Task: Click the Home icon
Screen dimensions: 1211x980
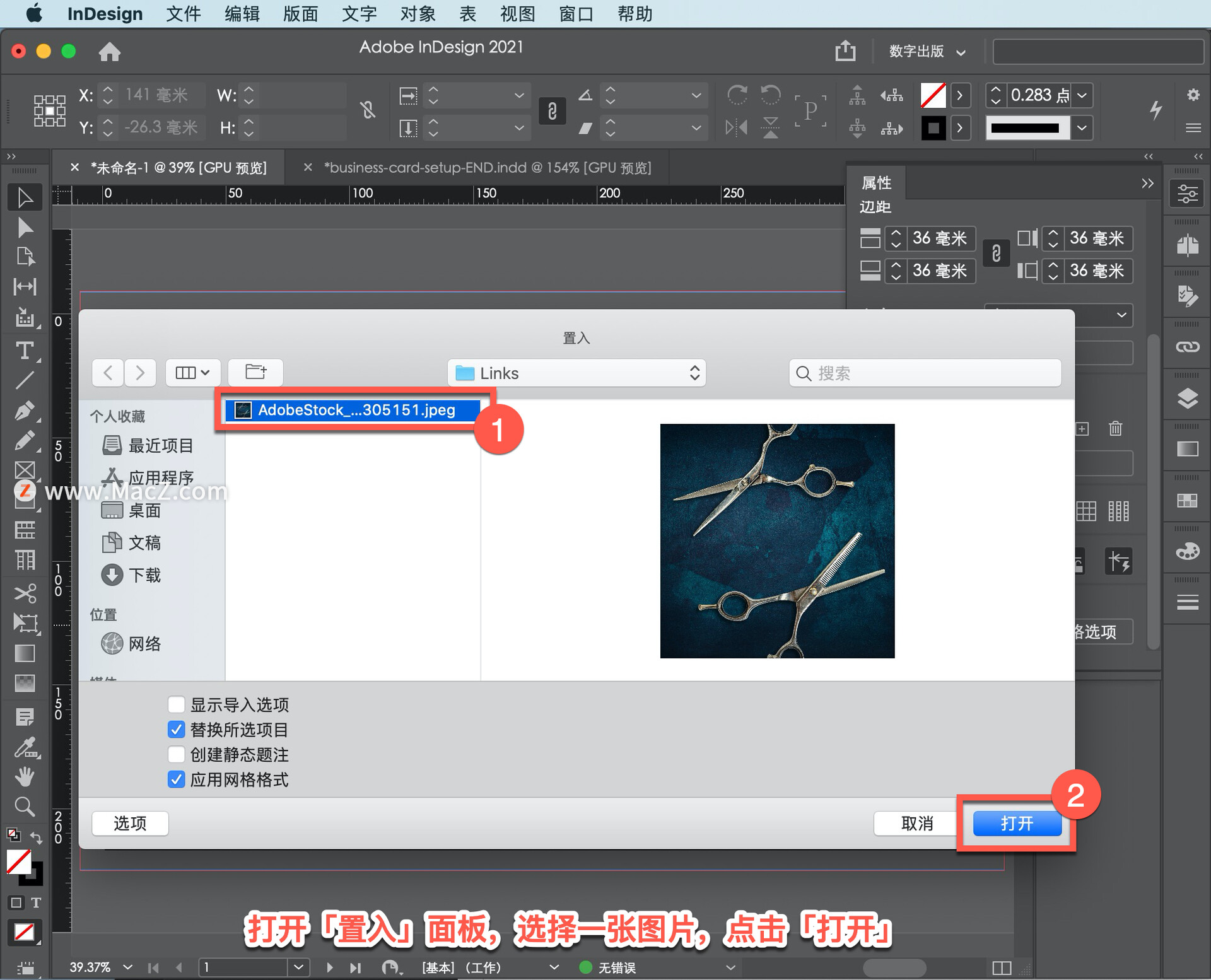Action: point(110,51)
